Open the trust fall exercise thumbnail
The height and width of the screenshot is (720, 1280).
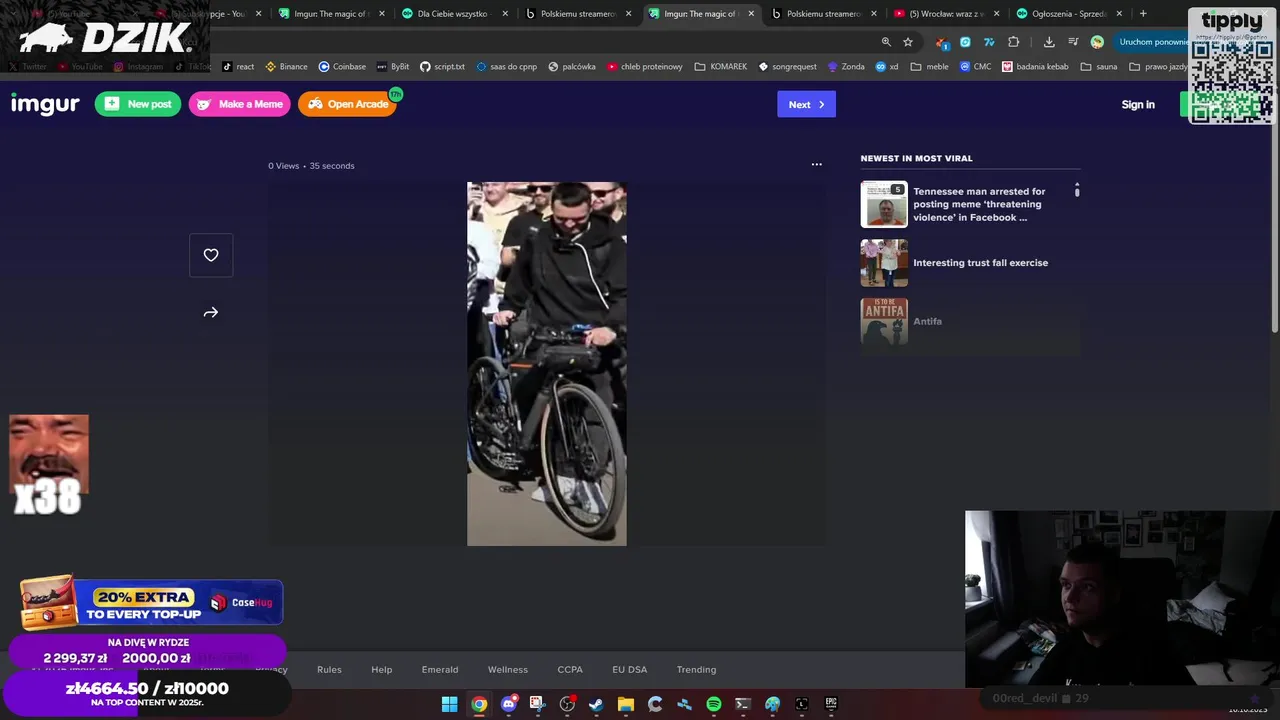884,263
